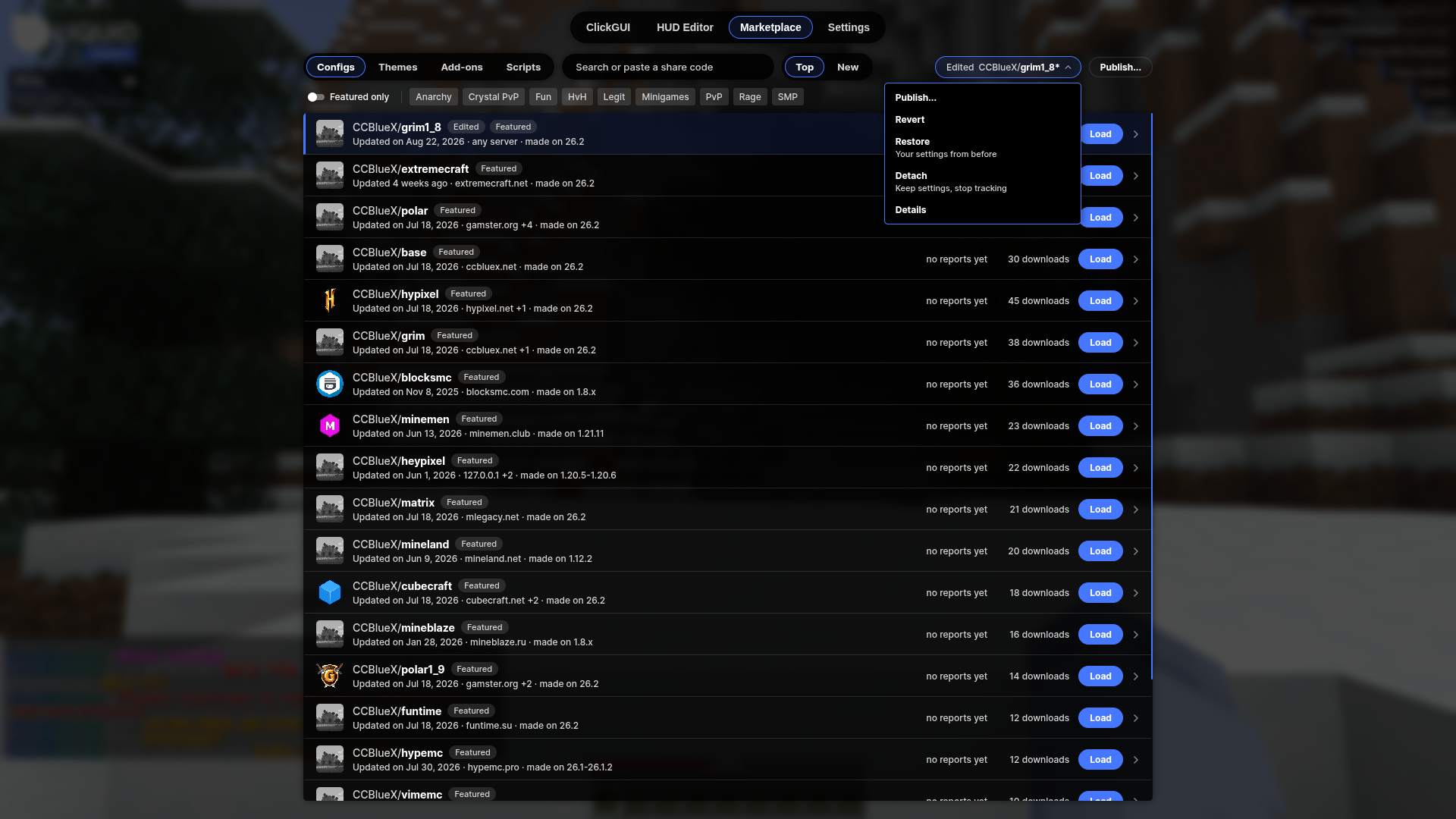Image resolution: width=1456 pixels, height=819 pixels.
Task: Expand the CCBlueX/blocksmc row chevron
Action: click(x=1136, y=384)
